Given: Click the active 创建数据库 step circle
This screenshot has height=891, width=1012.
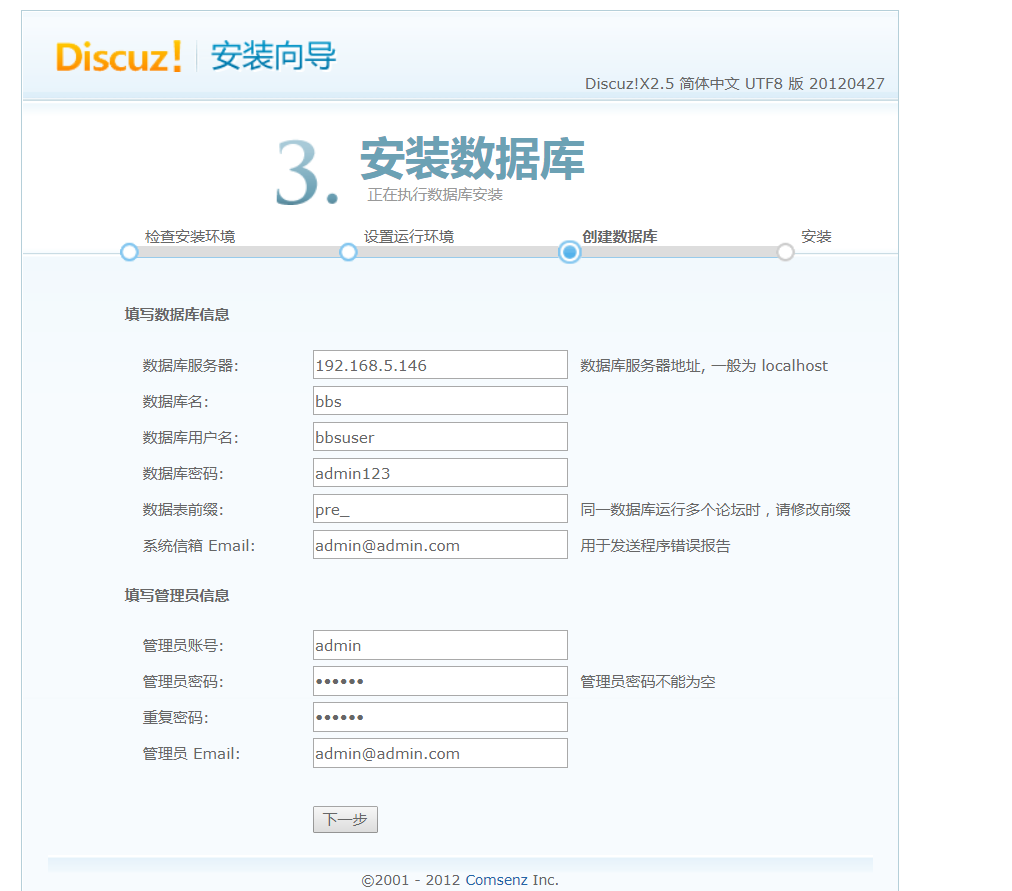Looking at the screenshot, I should 569,252.
